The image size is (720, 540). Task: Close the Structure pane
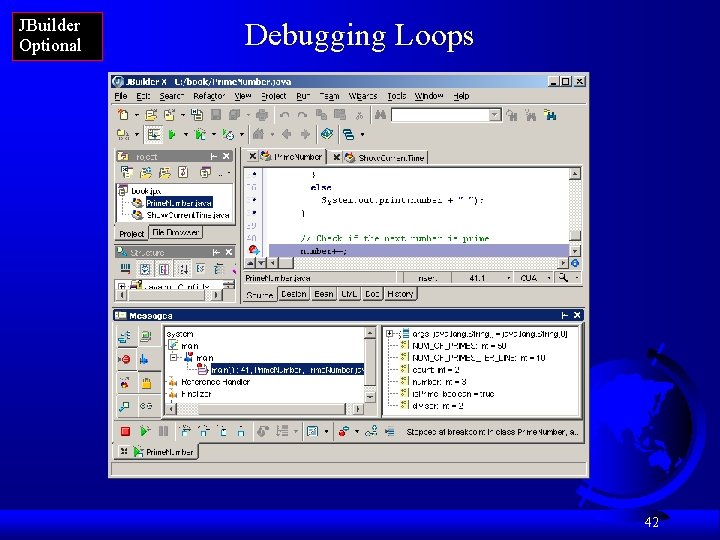[x=229, y=252]
